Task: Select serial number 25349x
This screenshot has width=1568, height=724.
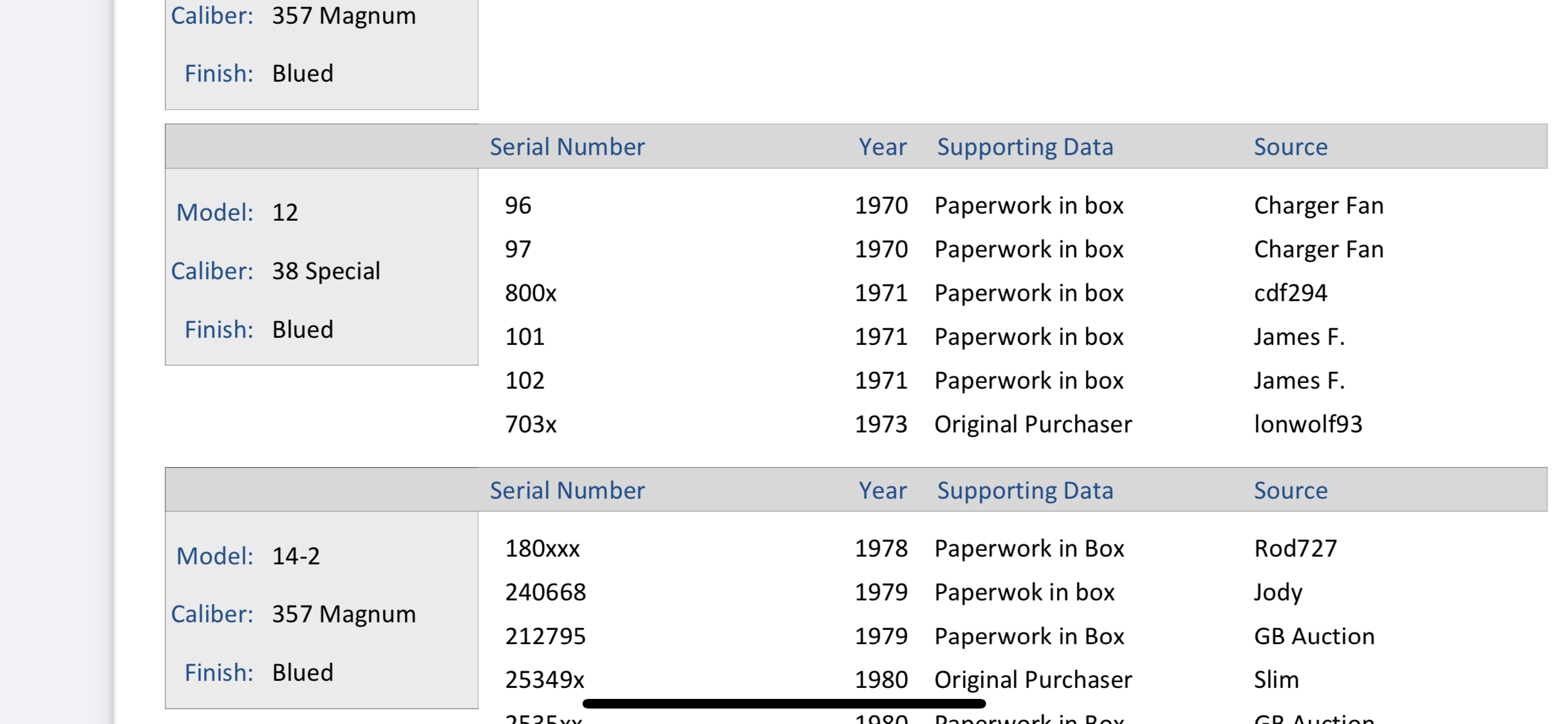Action: pos(545,680)
